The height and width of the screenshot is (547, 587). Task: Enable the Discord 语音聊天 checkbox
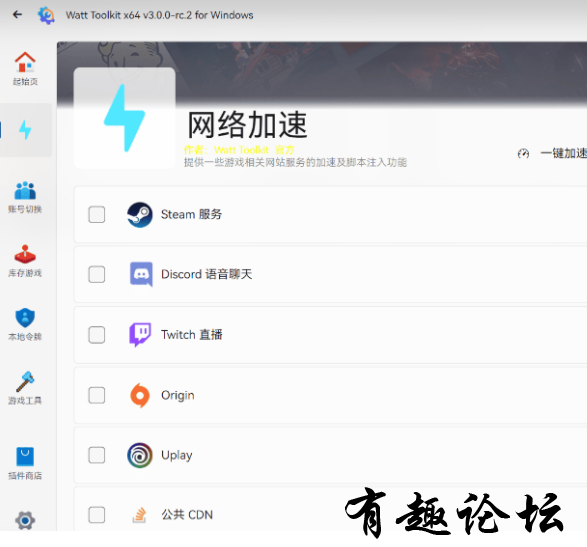point(97,274)
